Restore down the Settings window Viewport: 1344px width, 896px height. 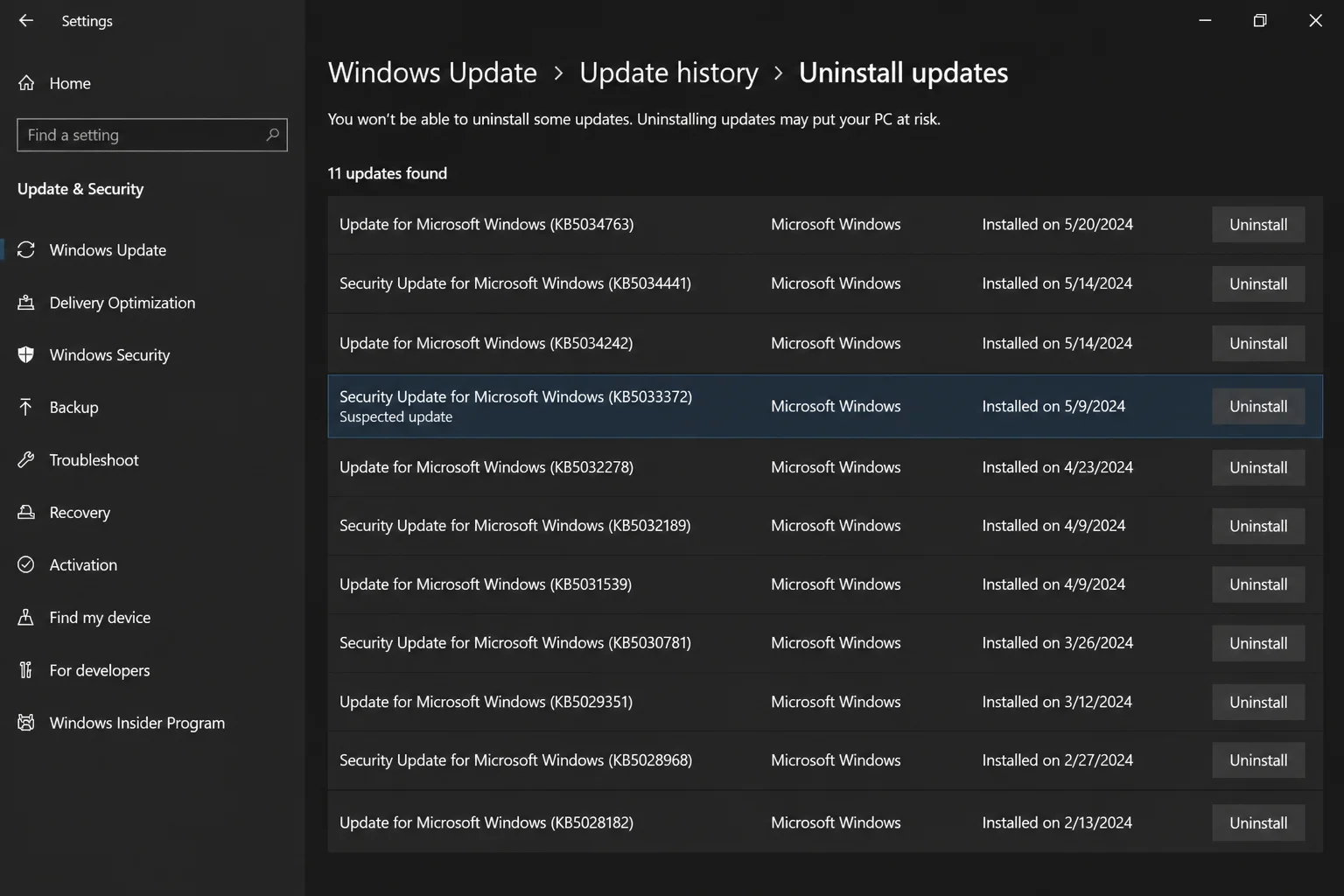click(x=1260, y=20)
